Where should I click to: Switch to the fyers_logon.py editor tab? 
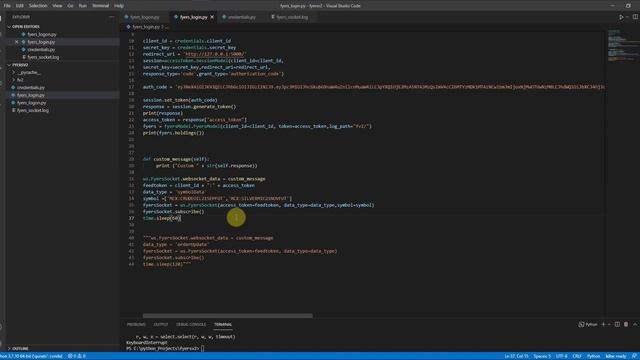click(x=144, y=17)
